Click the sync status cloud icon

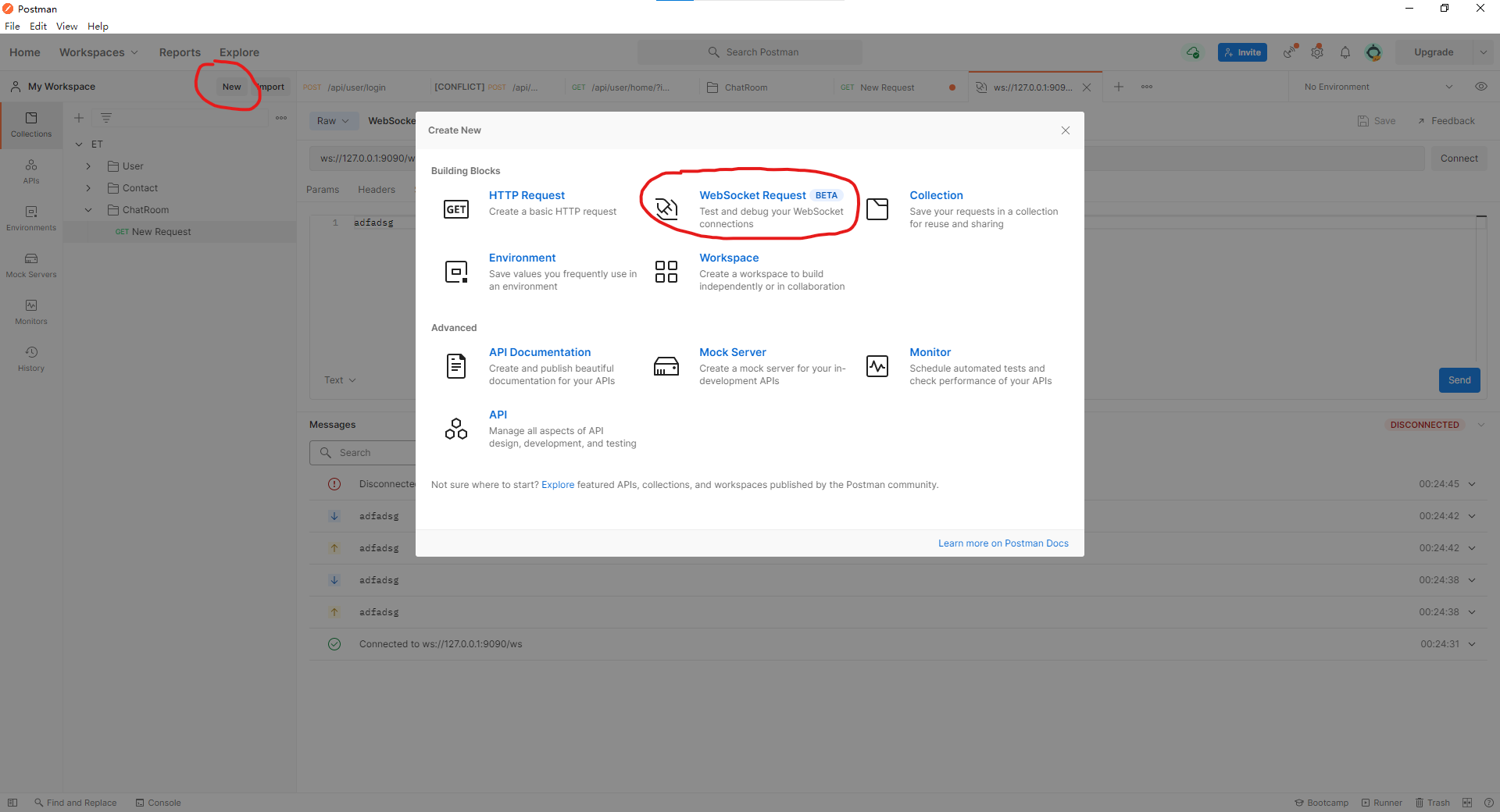(x=1193, y=52)
